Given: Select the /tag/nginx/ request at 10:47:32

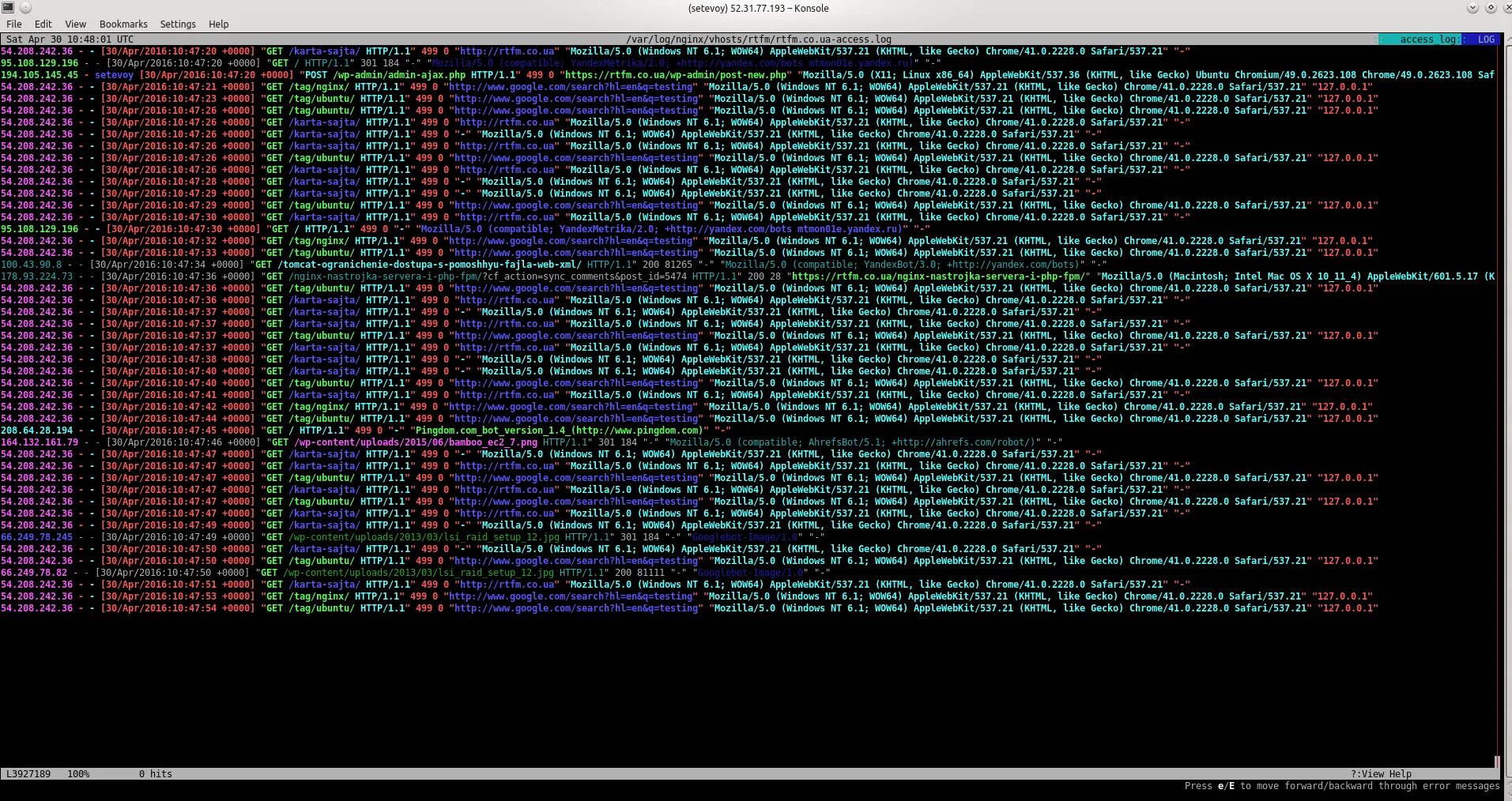Looking at the screenshot, I should [686, 241].
